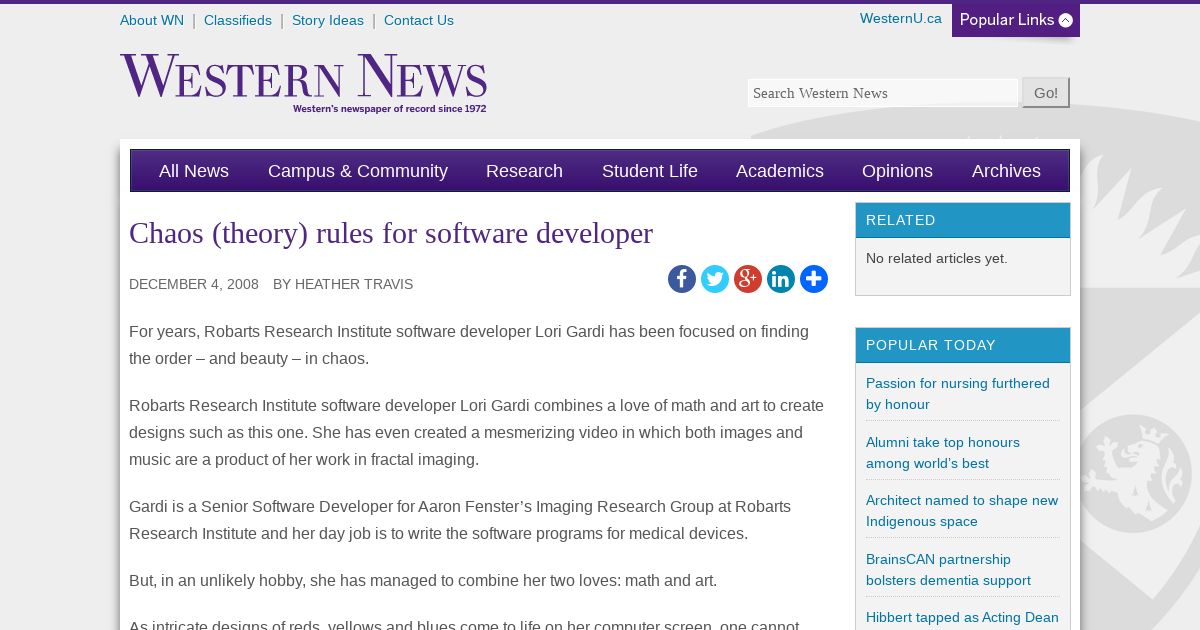The image size is (1200, 630).
Task: Expand the Popular Links dropdown
Action: pyautogui.click(x=1016, y=20)
